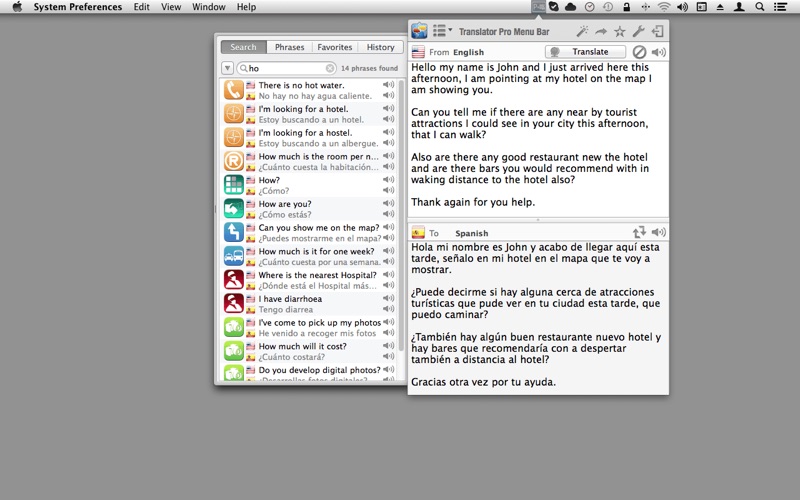Open the View menu
The width and height of the screenshot is (800, 500).
pyautogui.click(x=171, y=7)
